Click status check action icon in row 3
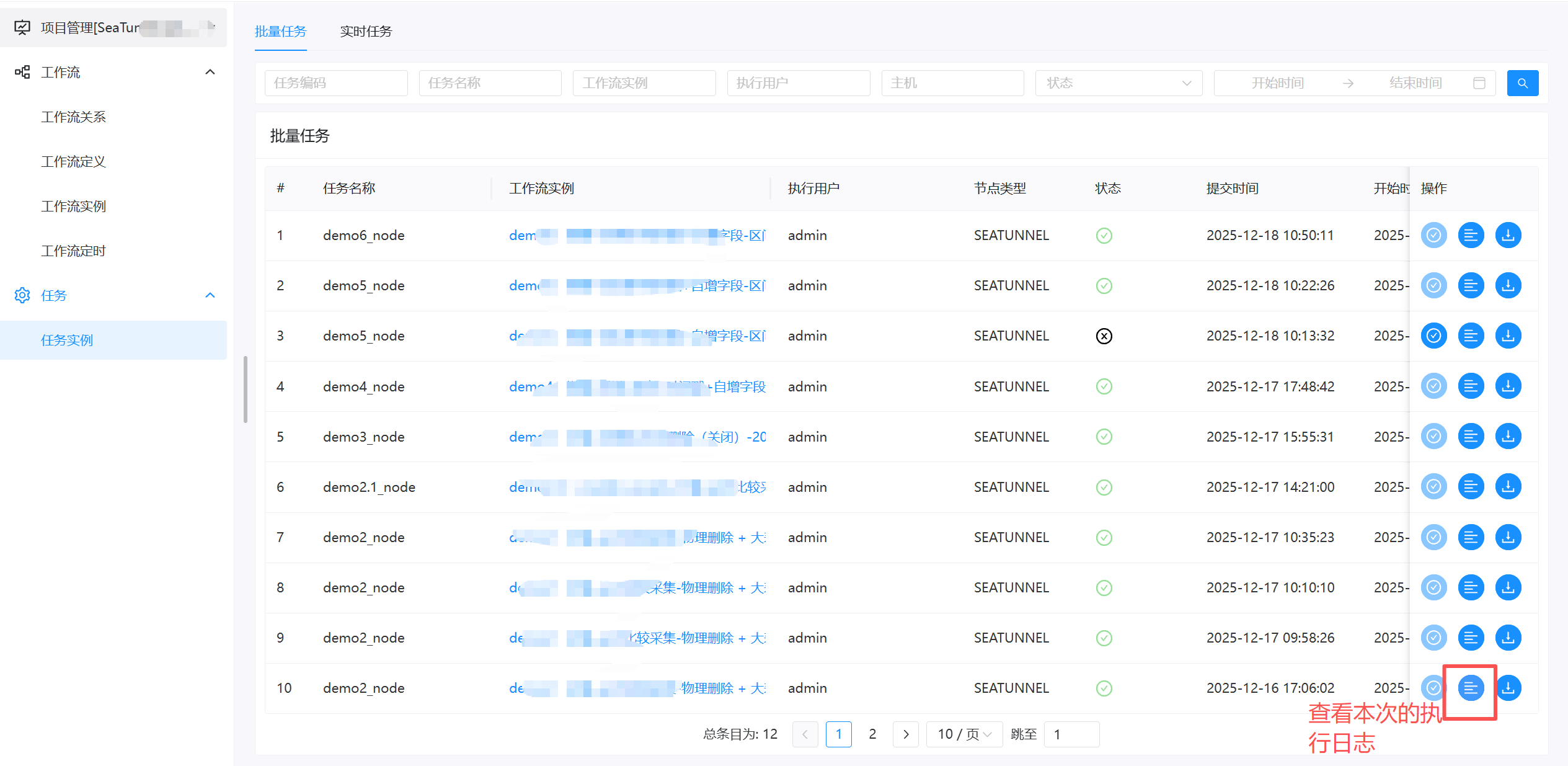The height and width of the screenshot is (766, 1568). tap(1433, 336)
